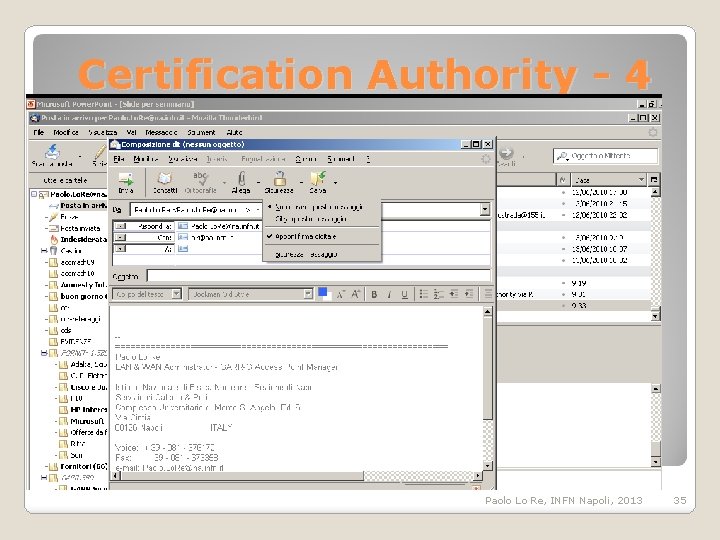Image resolution: width=720 pixels, height=540 pixels.
Task: Open the Da sender identity dropdown arrow
Action: 485,209
